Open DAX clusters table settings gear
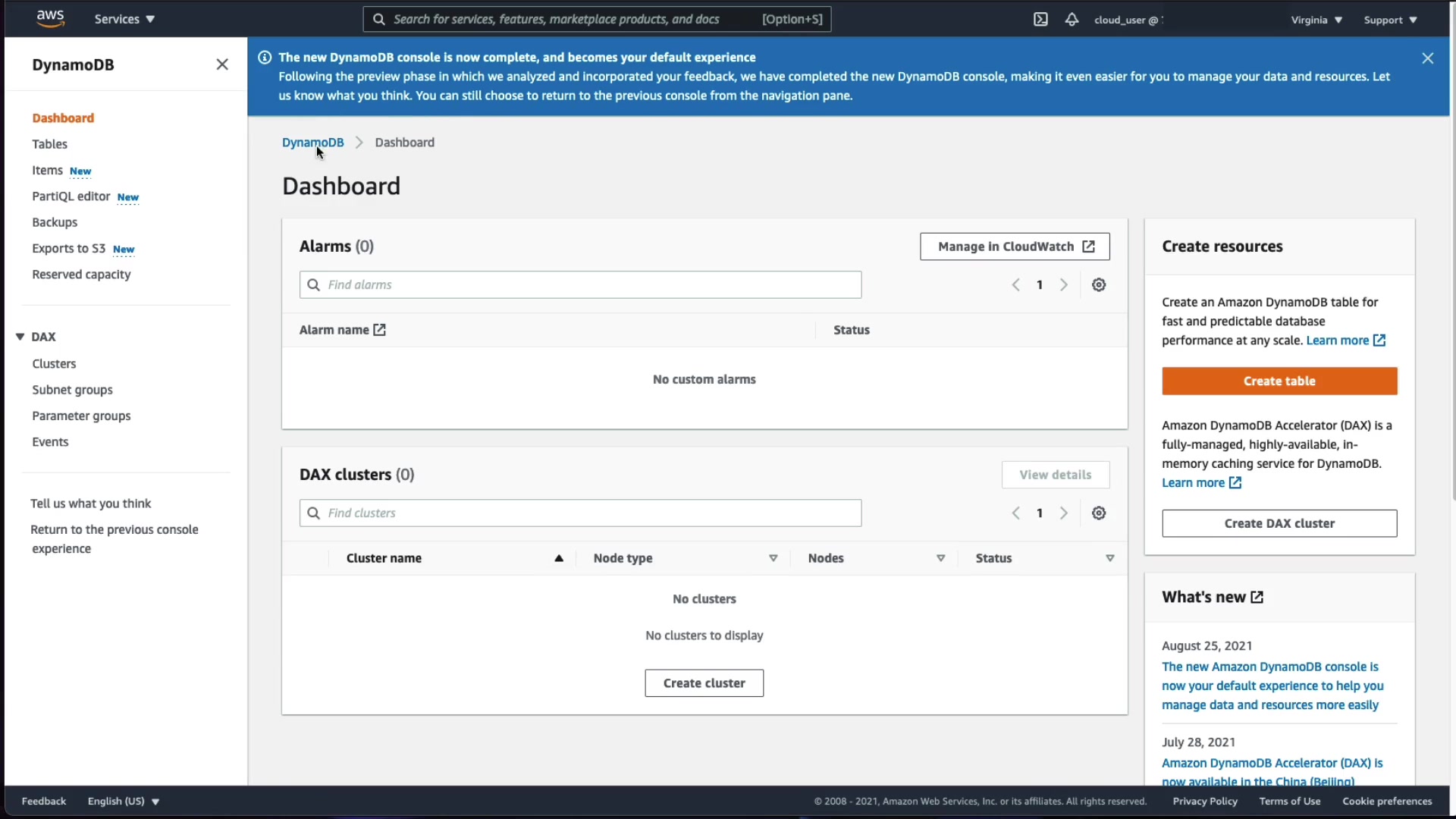Screen dimensions: 1456x819 [x=1099, y=513]
